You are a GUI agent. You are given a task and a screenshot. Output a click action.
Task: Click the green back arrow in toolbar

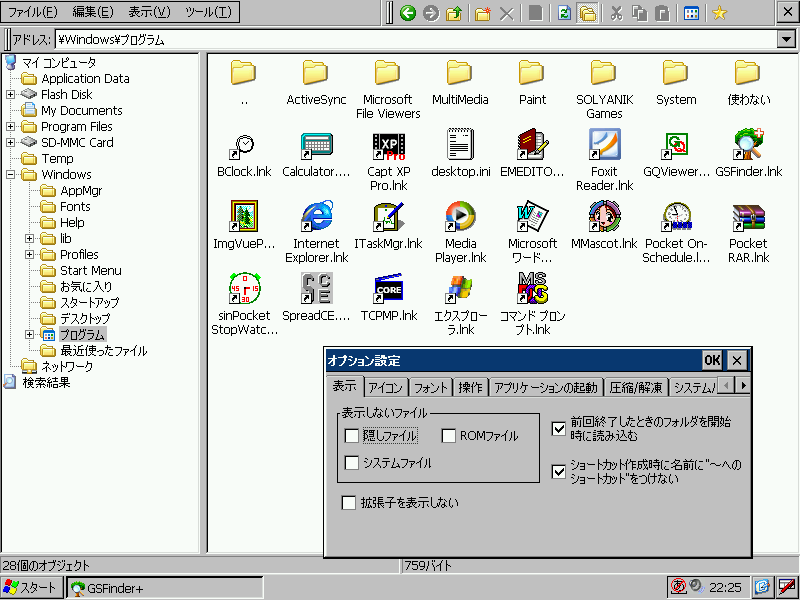407,13
